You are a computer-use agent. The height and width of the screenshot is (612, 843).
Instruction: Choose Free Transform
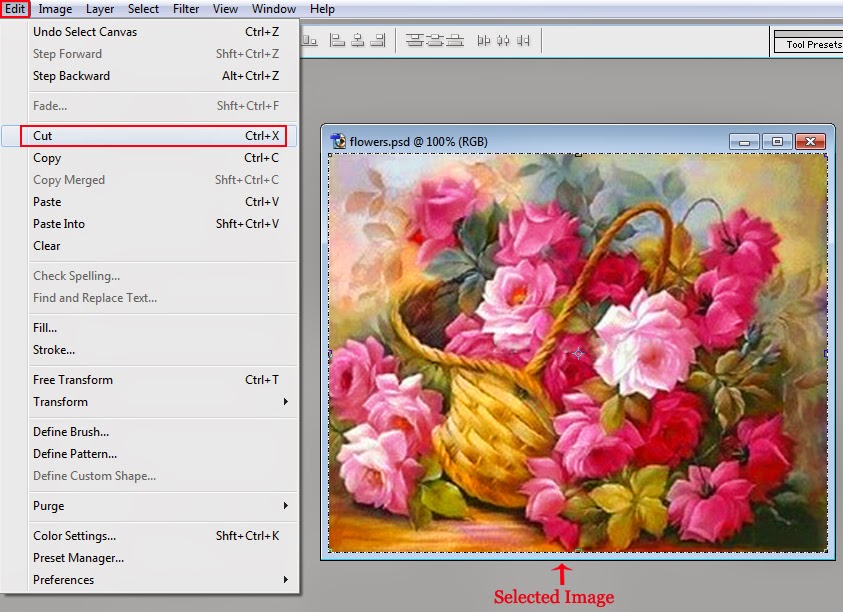pyautogui.click(x=156, y=380)
